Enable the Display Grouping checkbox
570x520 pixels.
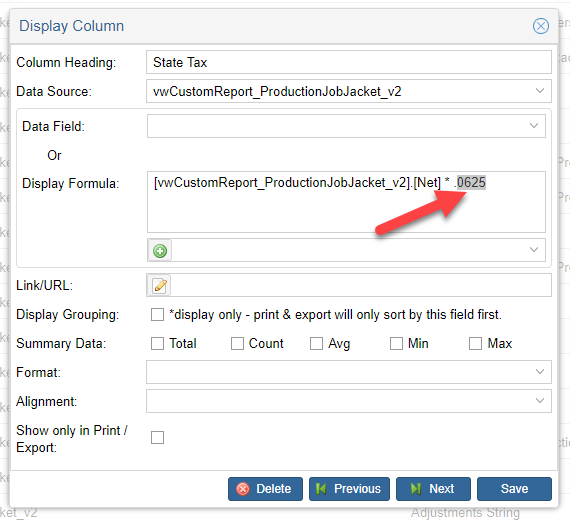(x=157, y=315)
